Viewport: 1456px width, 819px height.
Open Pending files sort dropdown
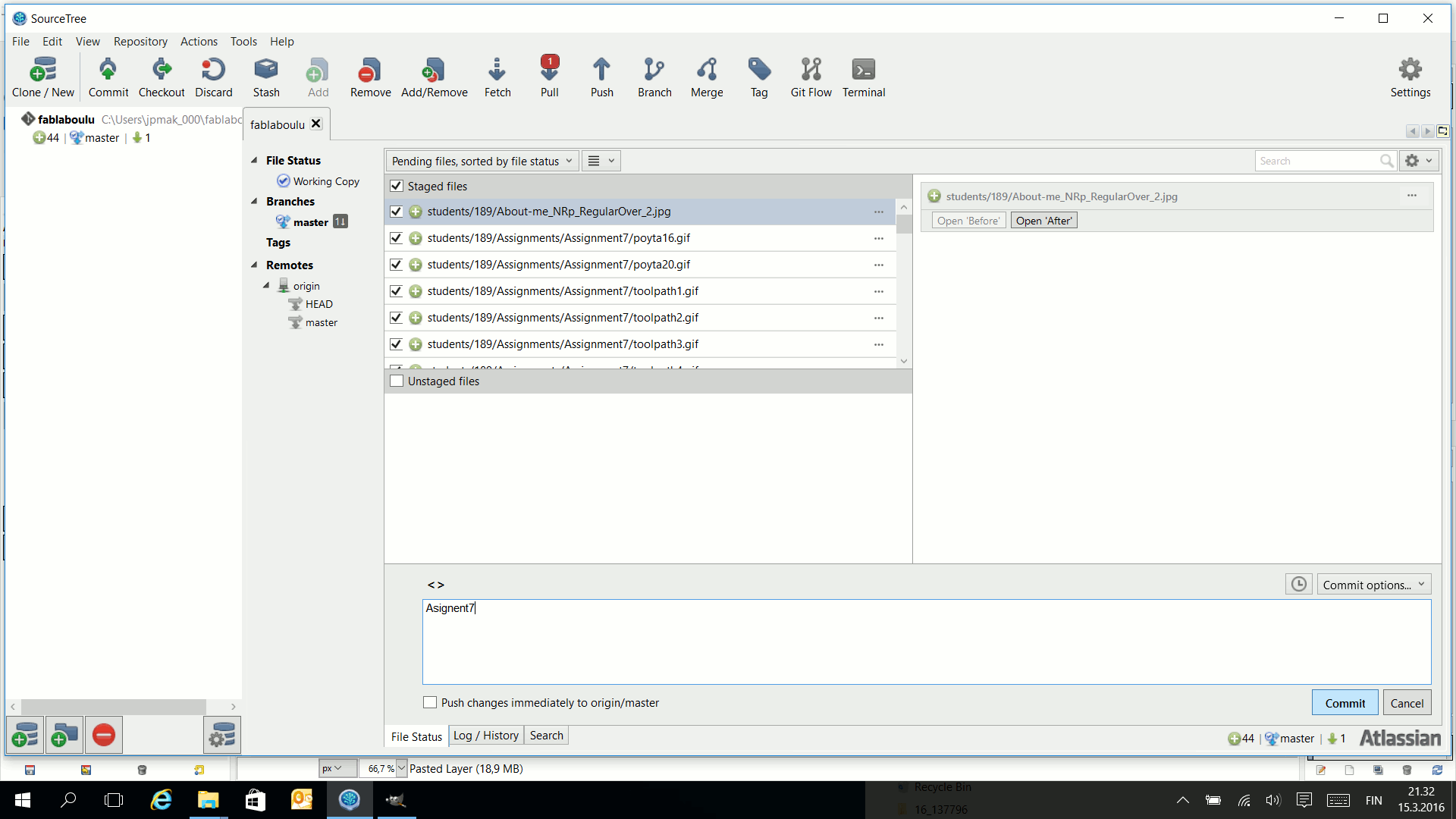coord(482,161)
